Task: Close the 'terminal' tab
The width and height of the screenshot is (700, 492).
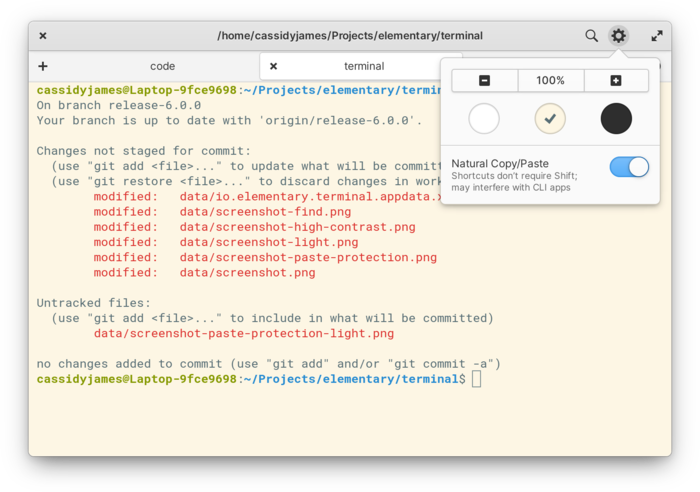Action: coord(274,67)
